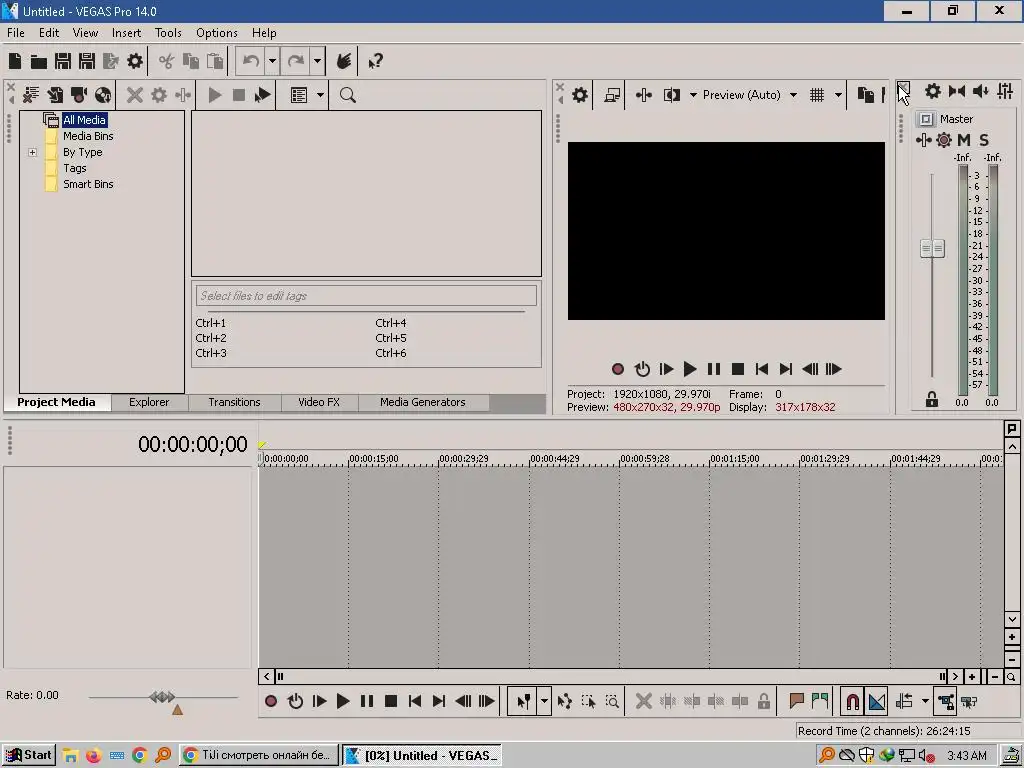Toggle Automatic Crossfades on timeline
This screenshot has width=1024, height=768.
click(x=877, y=702)
